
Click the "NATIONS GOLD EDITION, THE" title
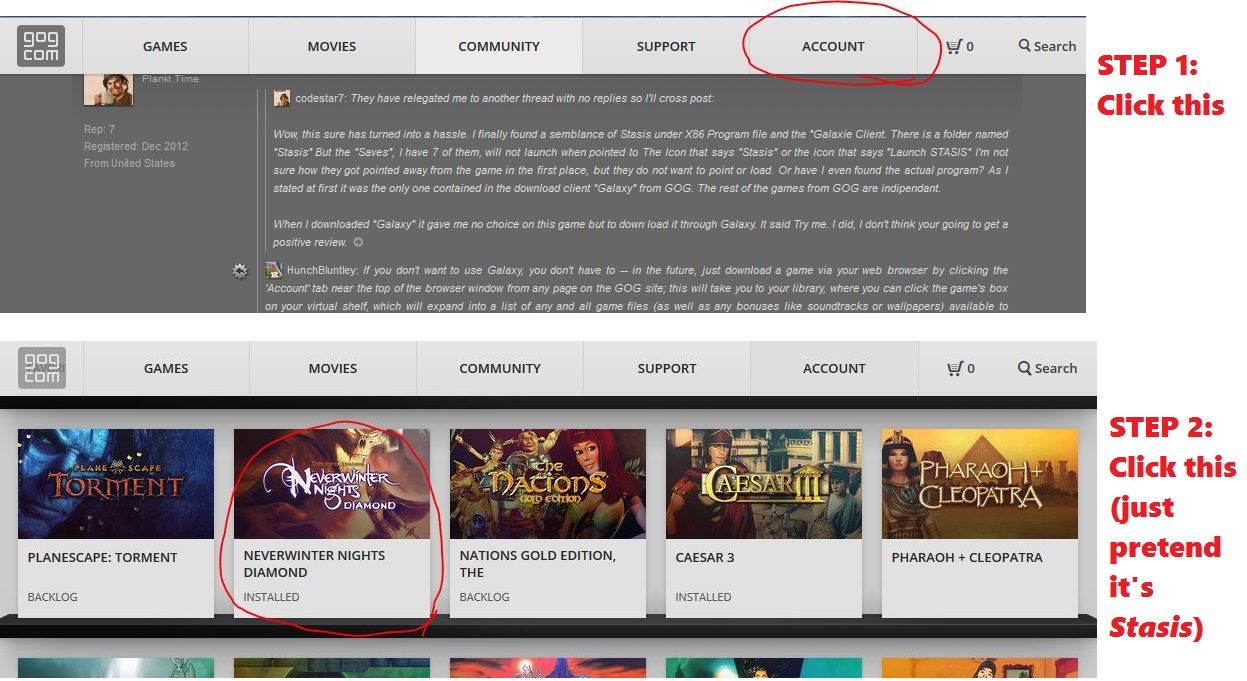(537, 564)
